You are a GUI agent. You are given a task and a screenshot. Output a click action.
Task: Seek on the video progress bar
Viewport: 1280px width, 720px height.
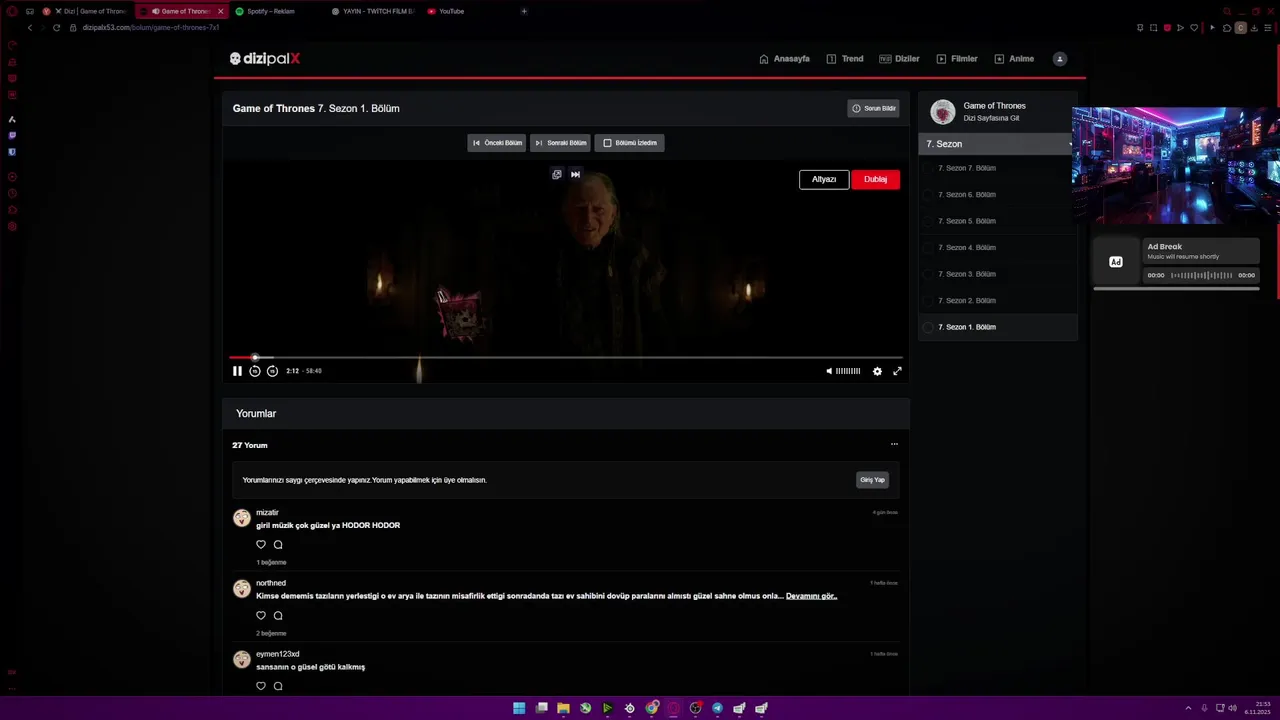(x=566, y=357)
